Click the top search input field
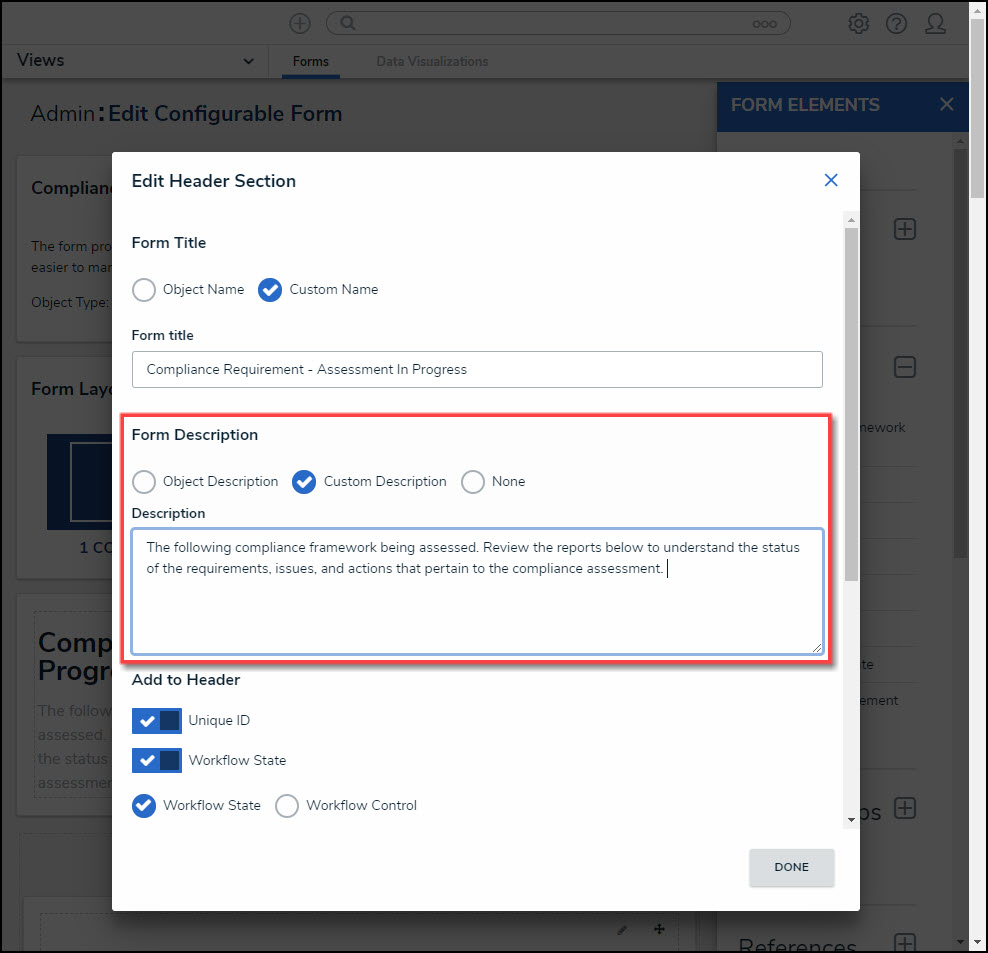 [x=558, y=24]
